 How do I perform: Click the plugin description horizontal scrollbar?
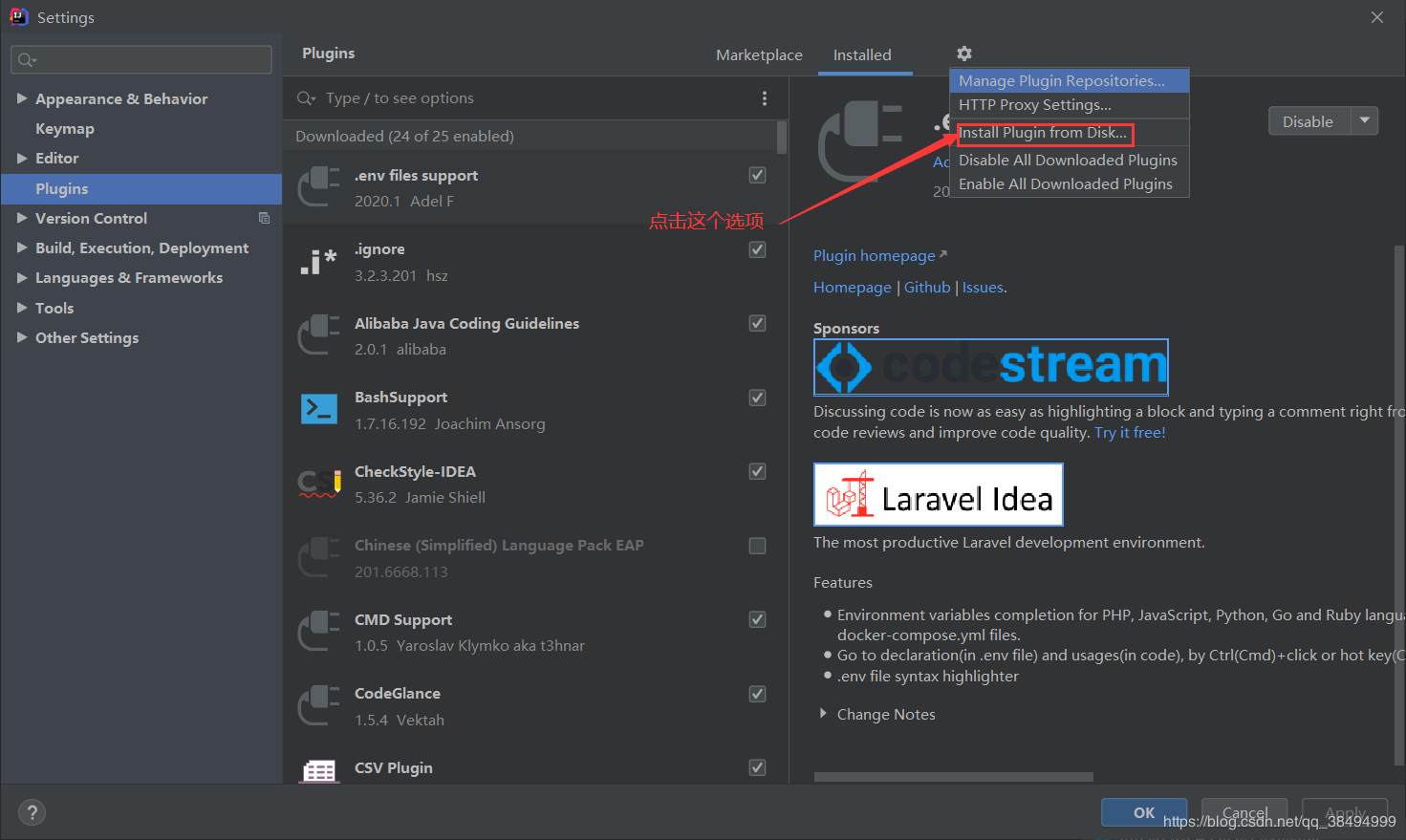953,777
